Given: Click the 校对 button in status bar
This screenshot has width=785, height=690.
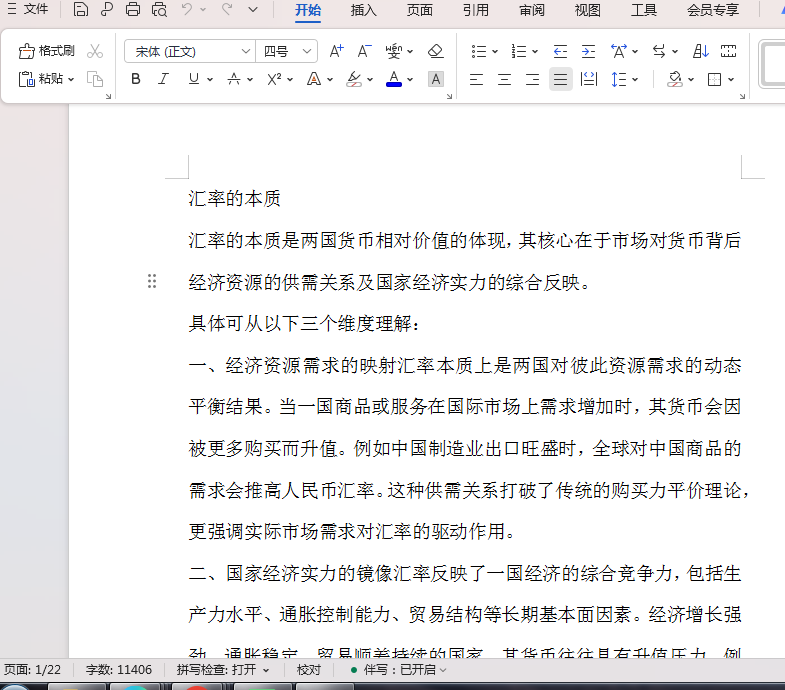Looking at the screenshot, I should pyautogui.click(x=308, y=669).
